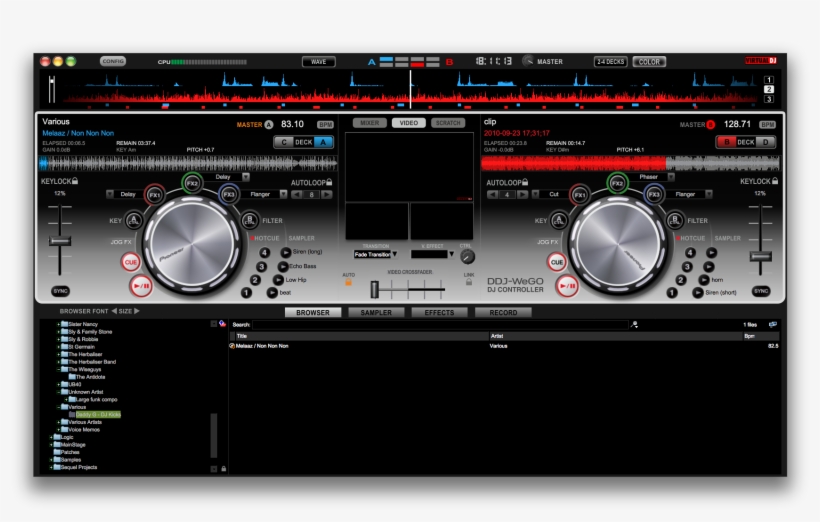The width and height of the screenshot is (820, 522).
Task: Click right deck play/pause button
Action: (x=567, y=286)
